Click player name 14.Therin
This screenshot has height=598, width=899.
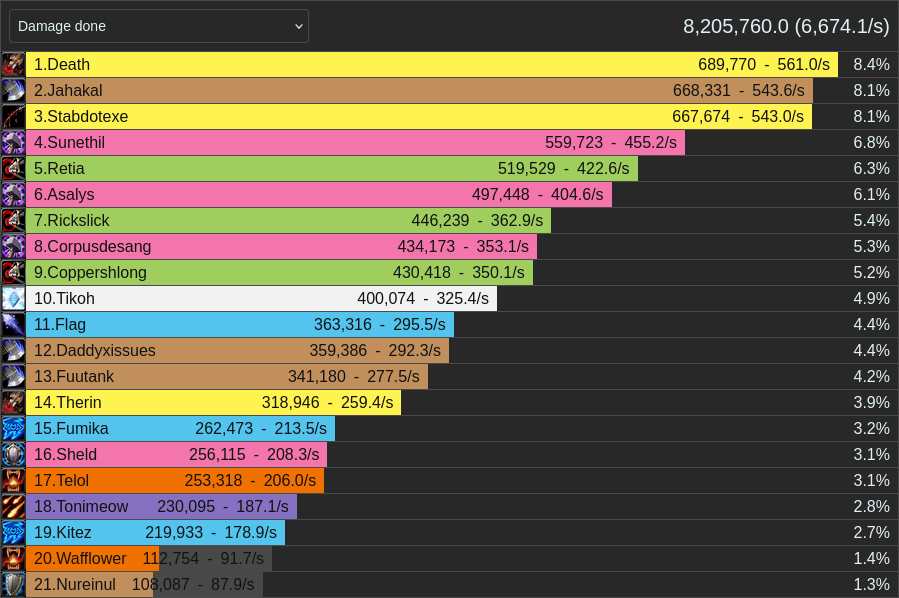(x=68, y=402)
